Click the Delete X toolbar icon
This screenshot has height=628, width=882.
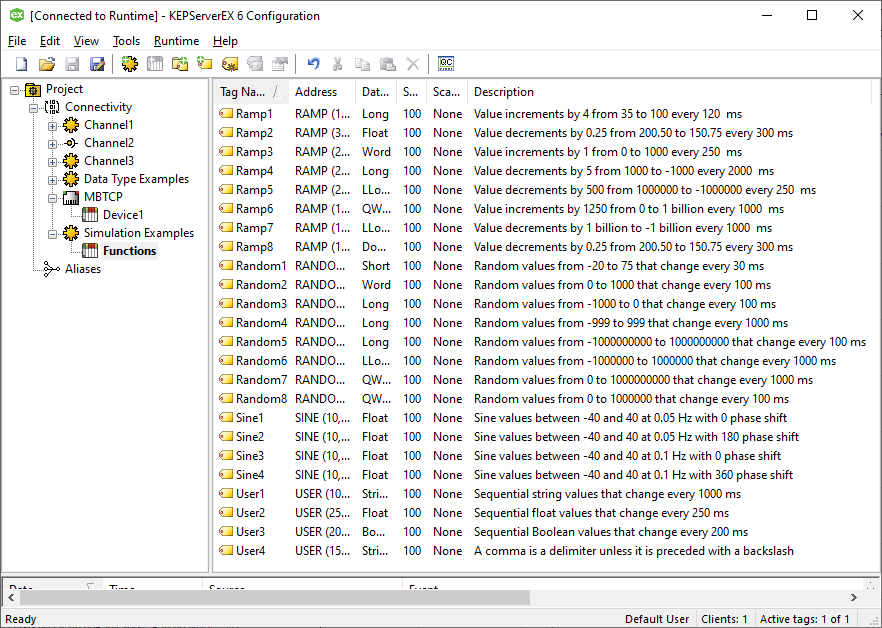[413, 64]
